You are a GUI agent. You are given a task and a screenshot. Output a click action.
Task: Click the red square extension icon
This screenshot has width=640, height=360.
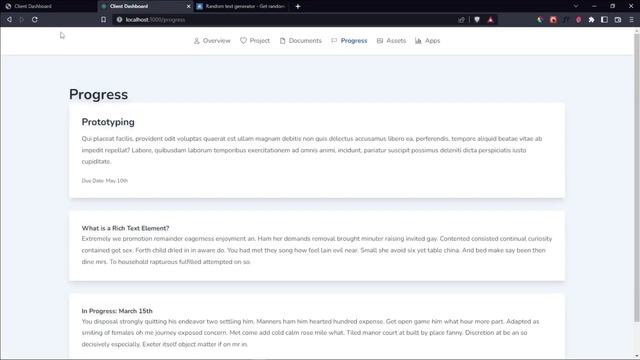tap(553, 20)
